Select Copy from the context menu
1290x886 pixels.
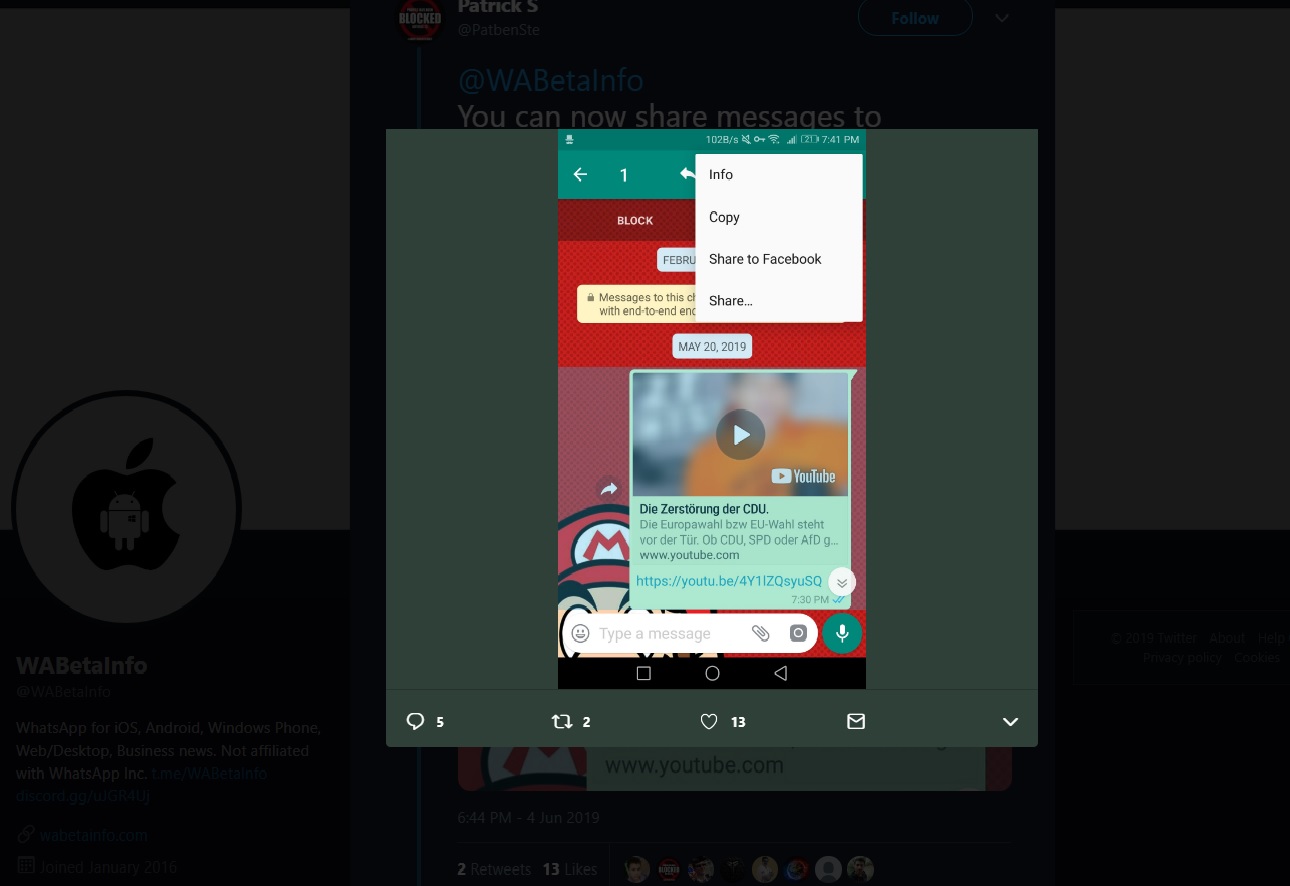(x=724, y=217)
